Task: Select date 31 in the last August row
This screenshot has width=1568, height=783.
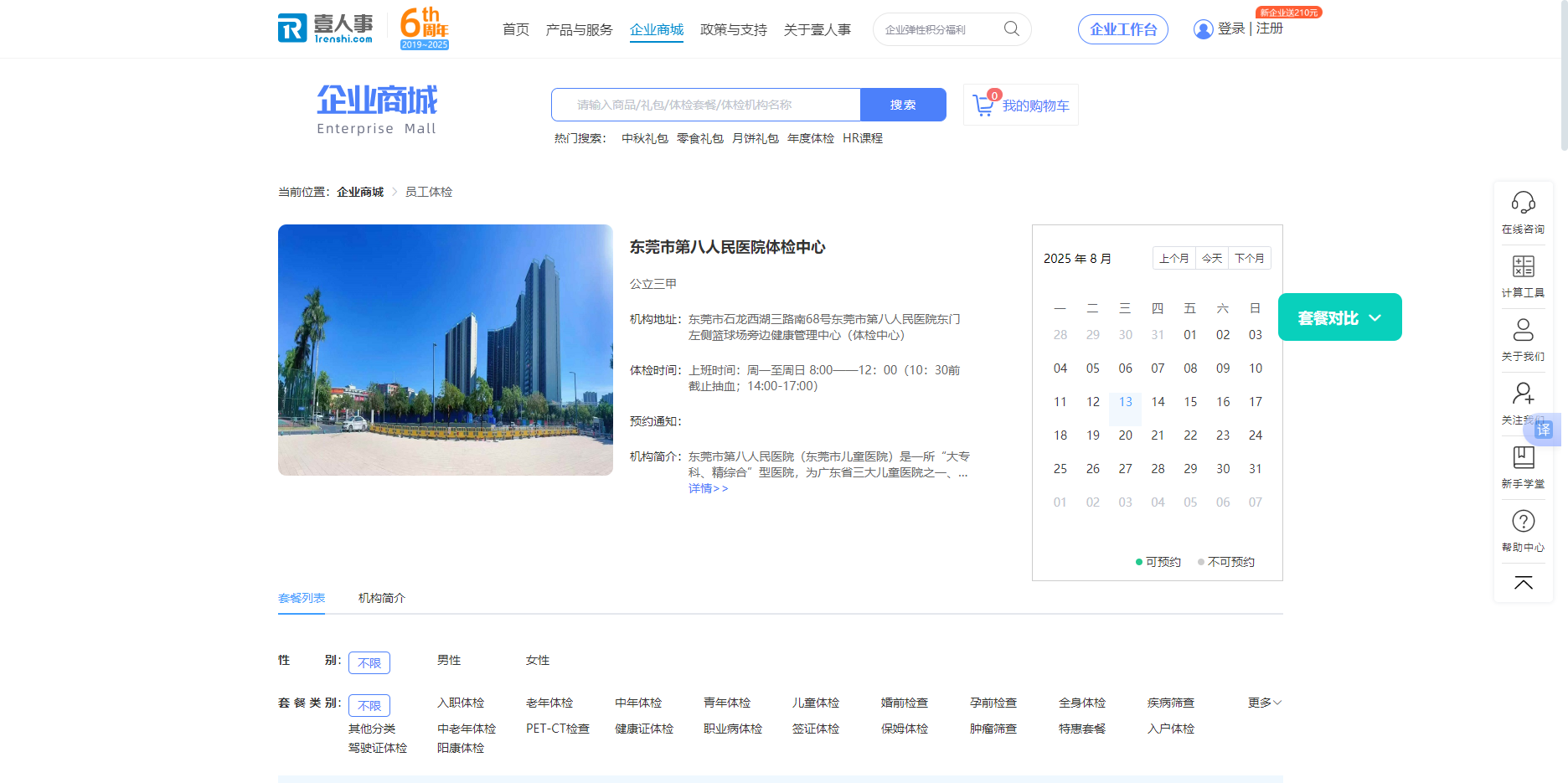Action: point(1255,469)
